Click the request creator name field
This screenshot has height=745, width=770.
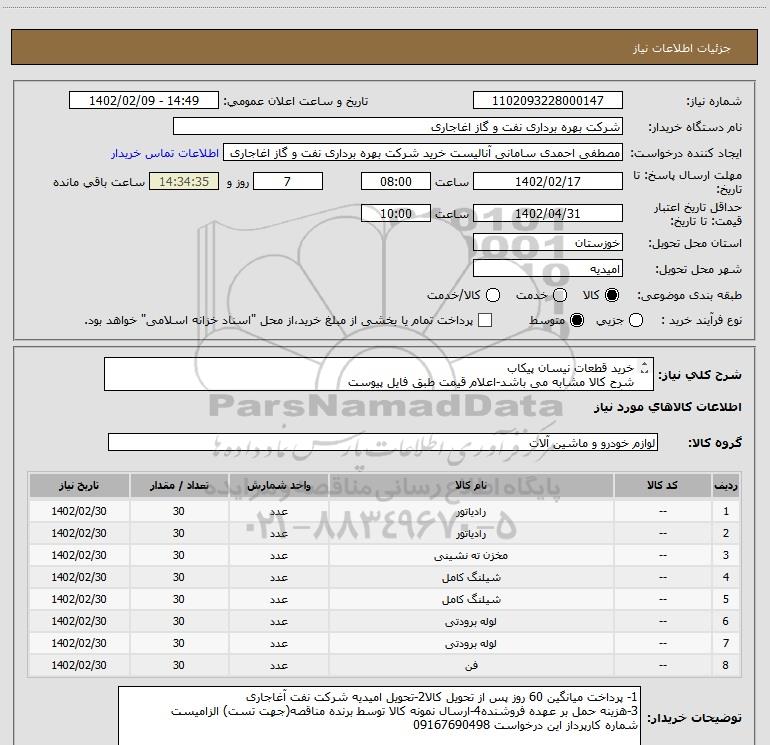click(423, 153)
